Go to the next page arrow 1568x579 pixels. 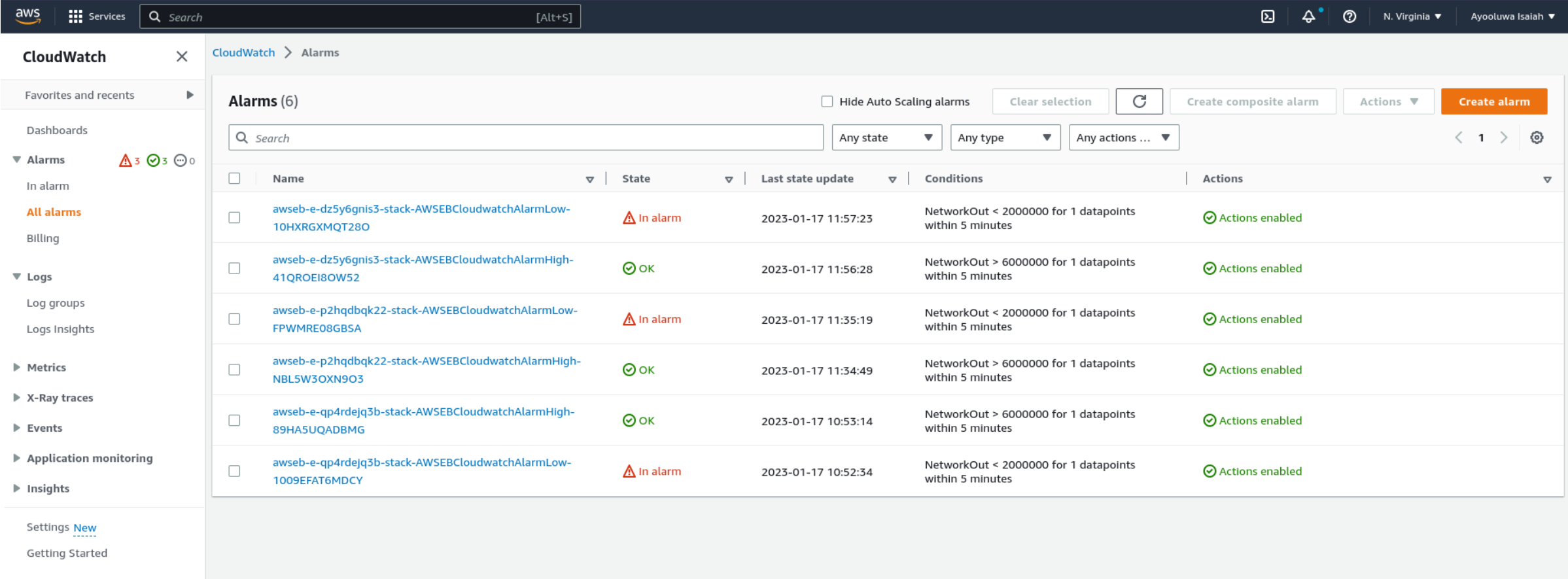(1504, 137)
